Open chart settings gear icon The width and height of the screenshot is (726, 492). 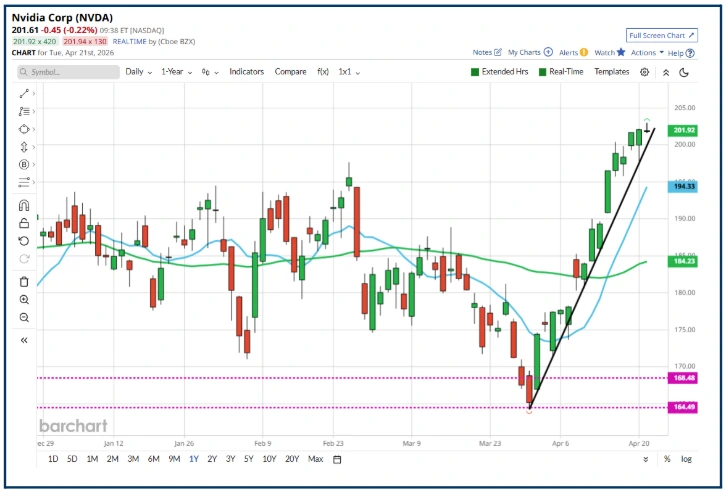(644, 72)
